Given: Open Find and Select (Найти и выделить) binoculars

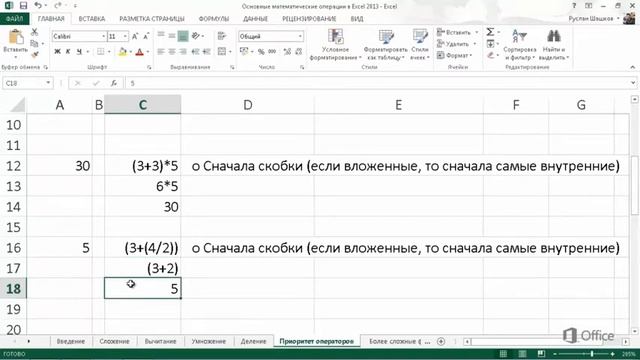Looking at the screenshot, I should click(553, 44).
